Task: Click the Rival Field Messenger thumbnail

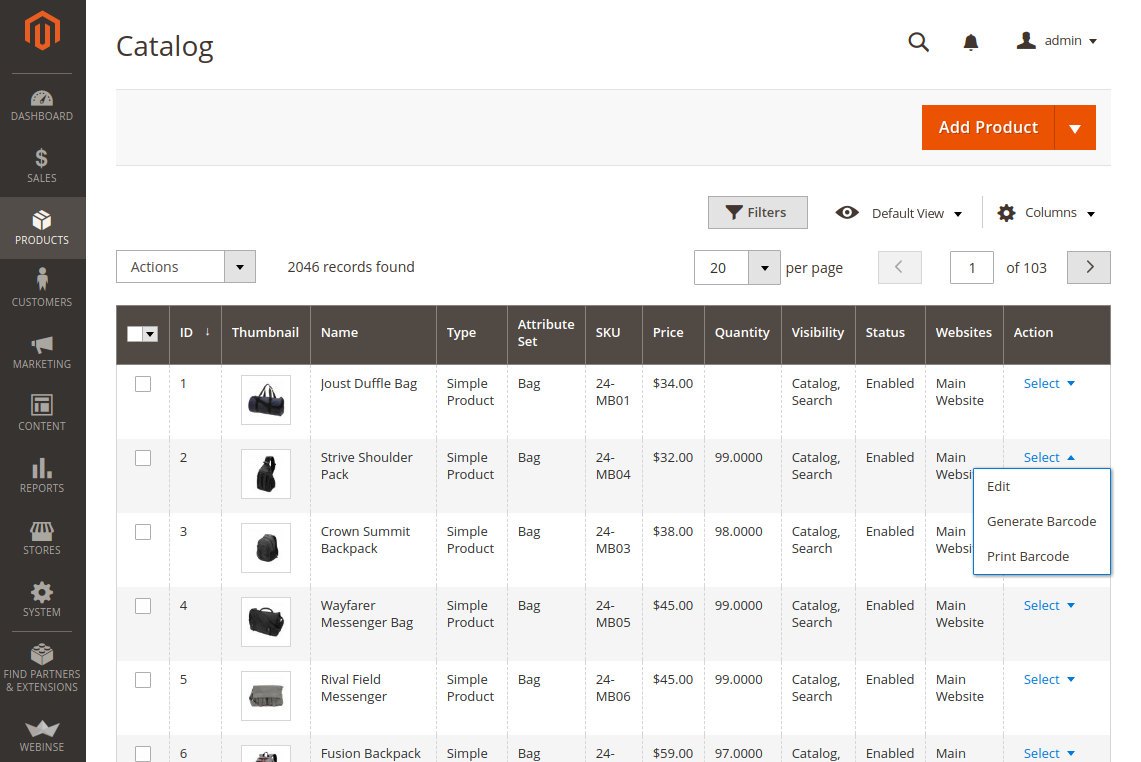Action: [x=266, y=696]
